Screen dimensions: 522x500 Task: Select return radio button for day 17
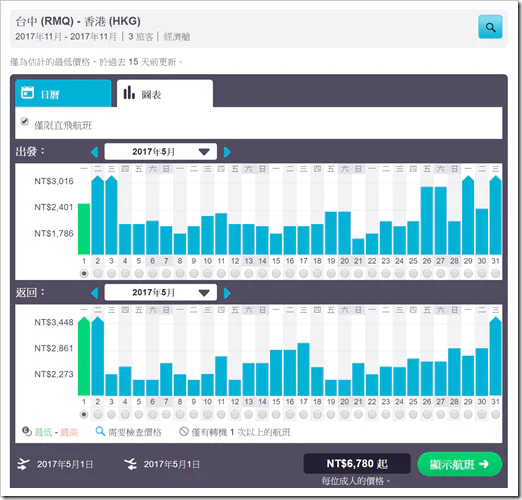pos(303,415)
